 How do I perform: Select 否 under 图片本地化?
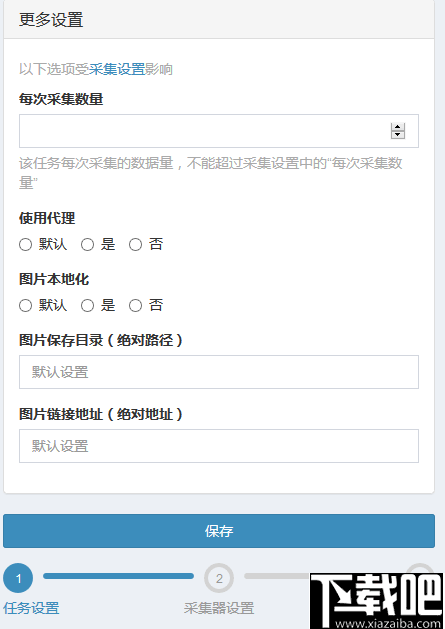[x=135, y=305]
